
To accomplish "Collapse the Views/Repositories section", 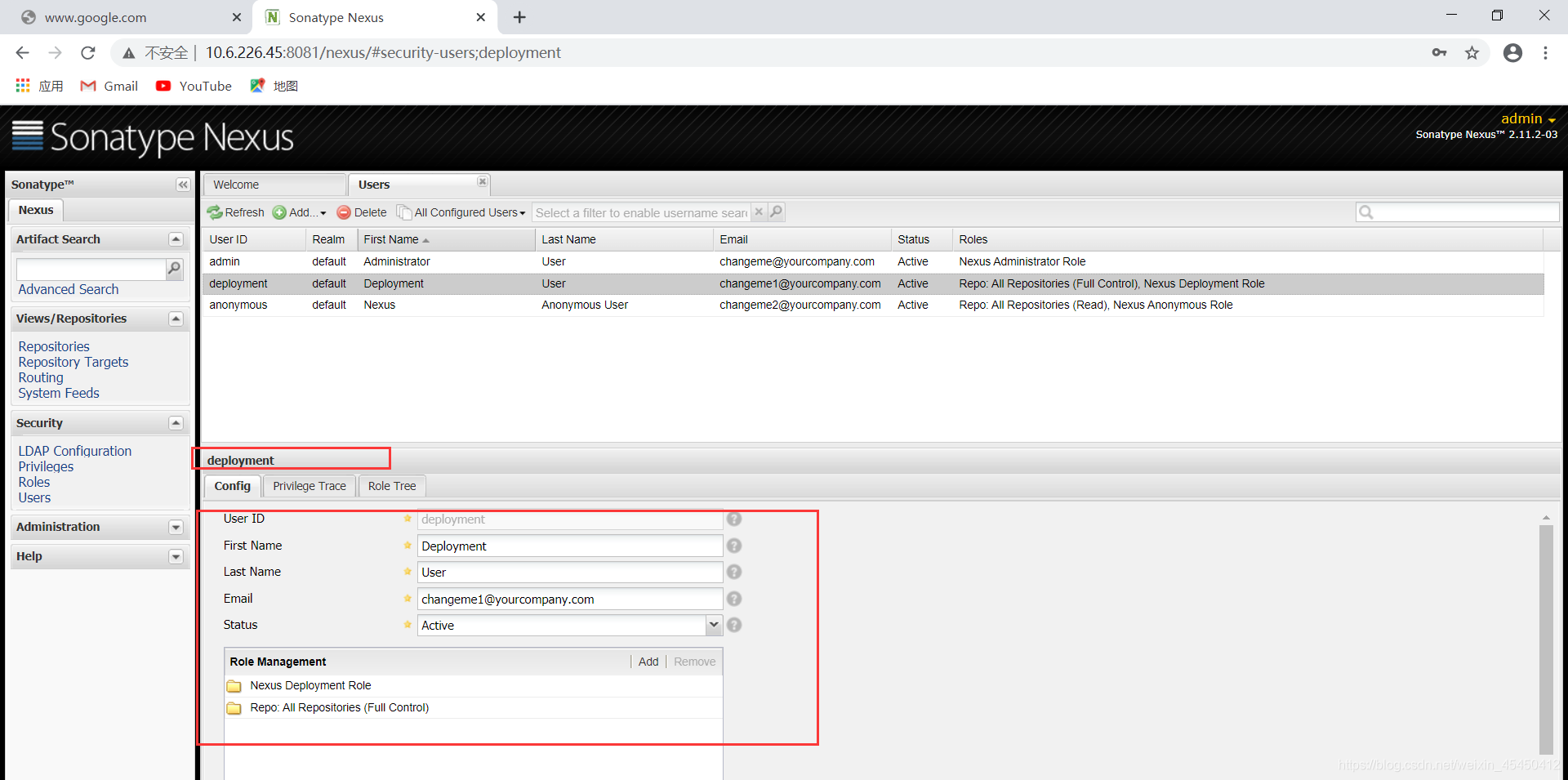I will [x=176, y=319].
